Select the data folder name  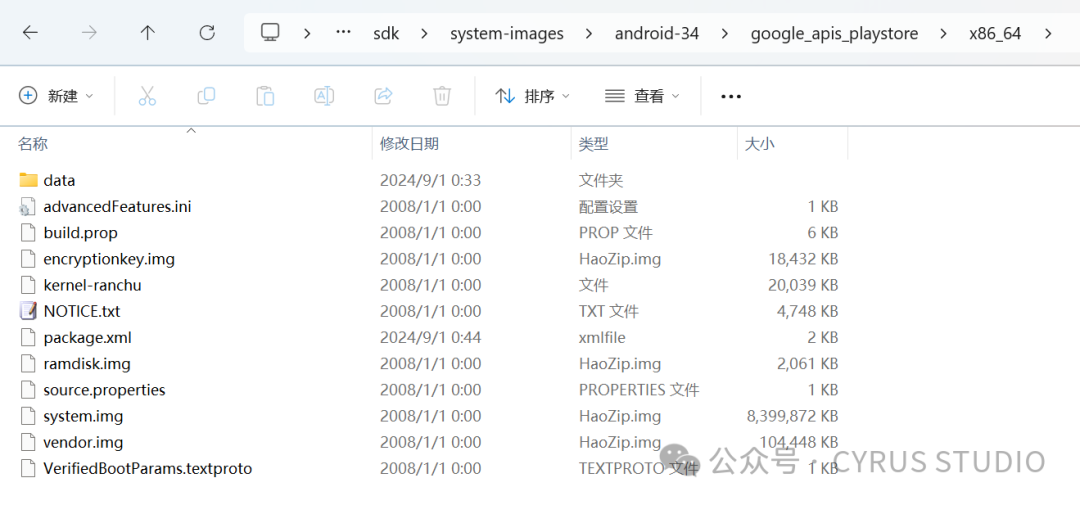(59, 181)
